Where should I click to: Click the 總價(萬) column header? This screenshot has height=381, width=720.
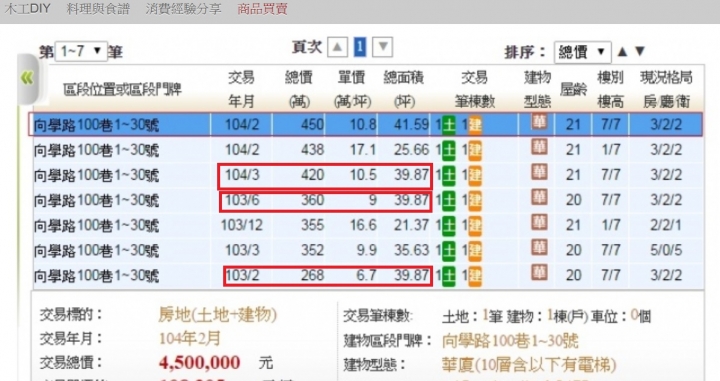[x=299, y=89]
